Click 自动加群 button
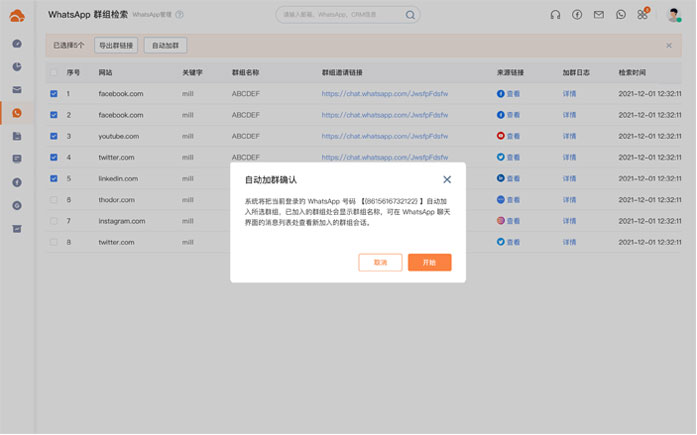Screen dimensions: 697x435 click(165, 45)
